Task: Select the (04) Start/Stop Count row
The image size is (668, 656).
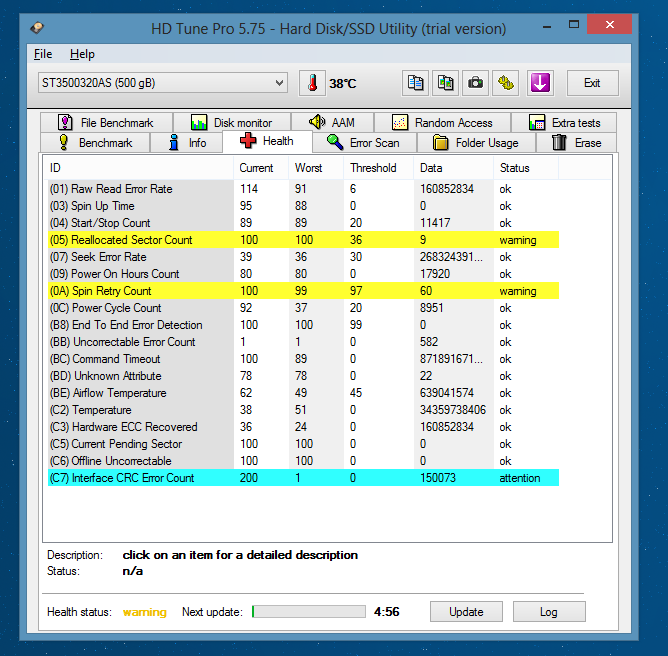Action: click(x=303, y=223)
